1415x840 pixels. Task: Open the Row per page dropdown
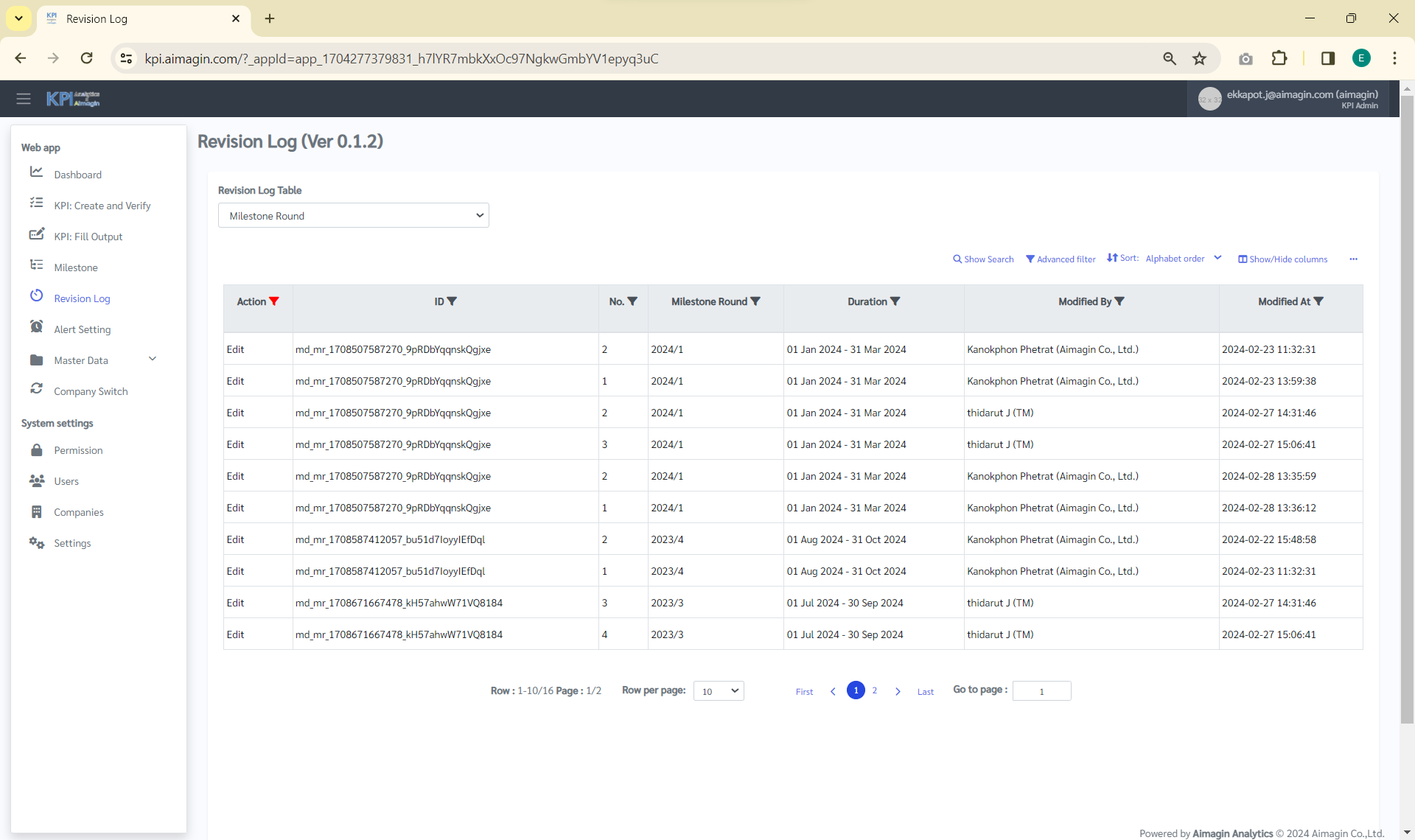(719, 691)
